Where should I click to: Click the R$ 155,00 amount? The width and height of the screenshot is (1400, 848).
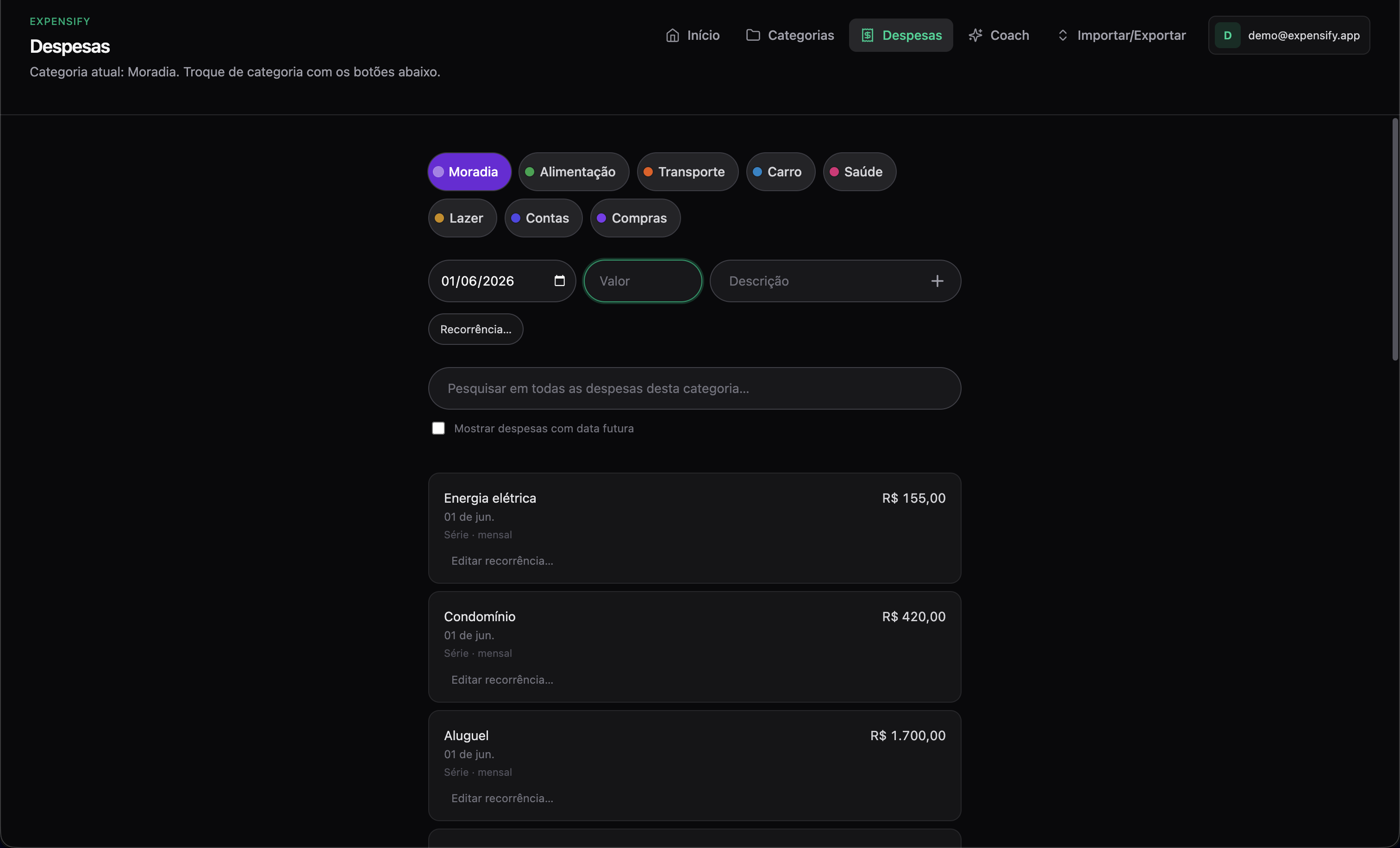913,498
